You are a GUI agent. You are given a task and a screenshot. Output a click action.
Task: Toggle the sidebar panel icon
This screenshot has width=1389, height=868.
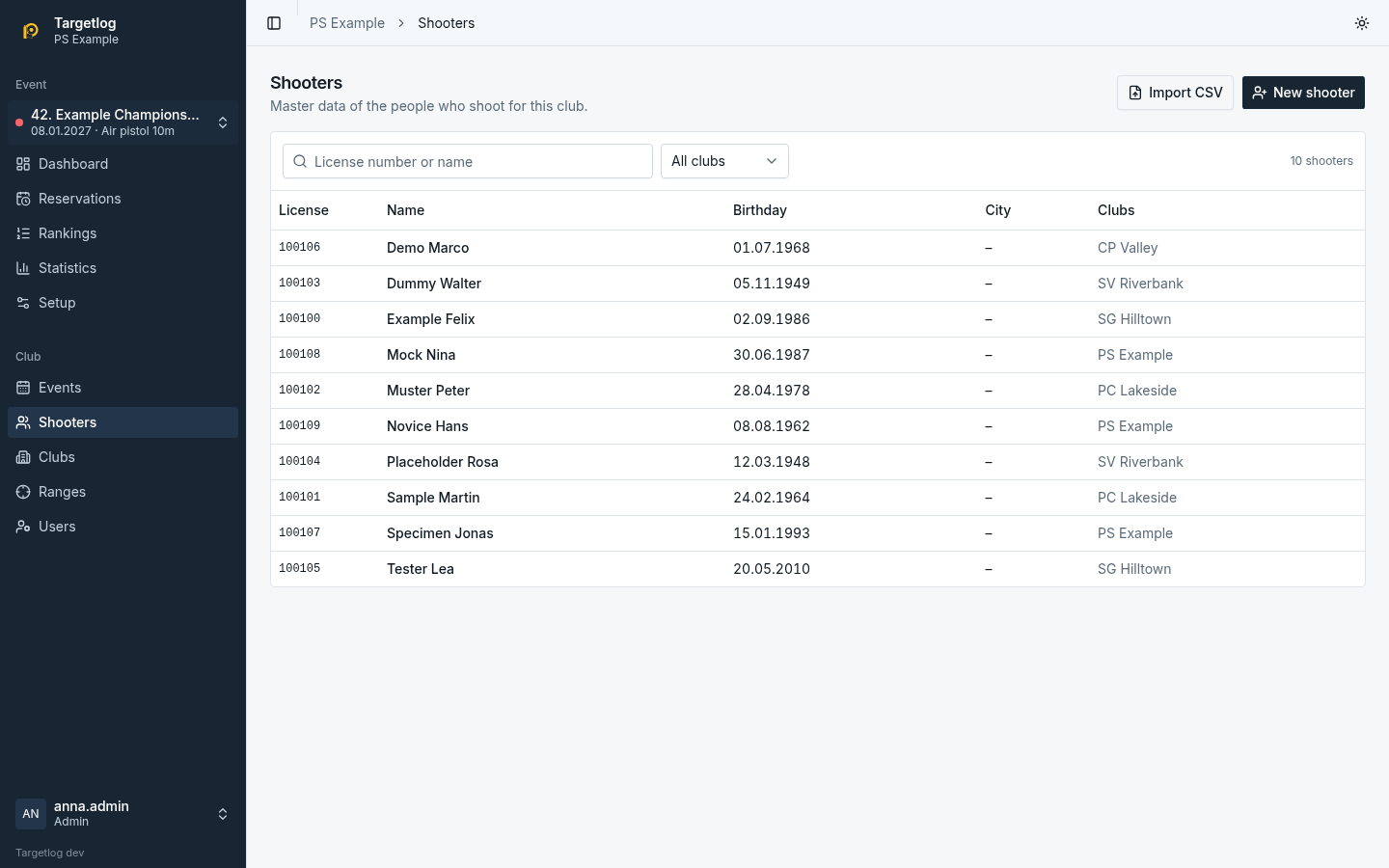pyautogui.click(x=274, y=23)
